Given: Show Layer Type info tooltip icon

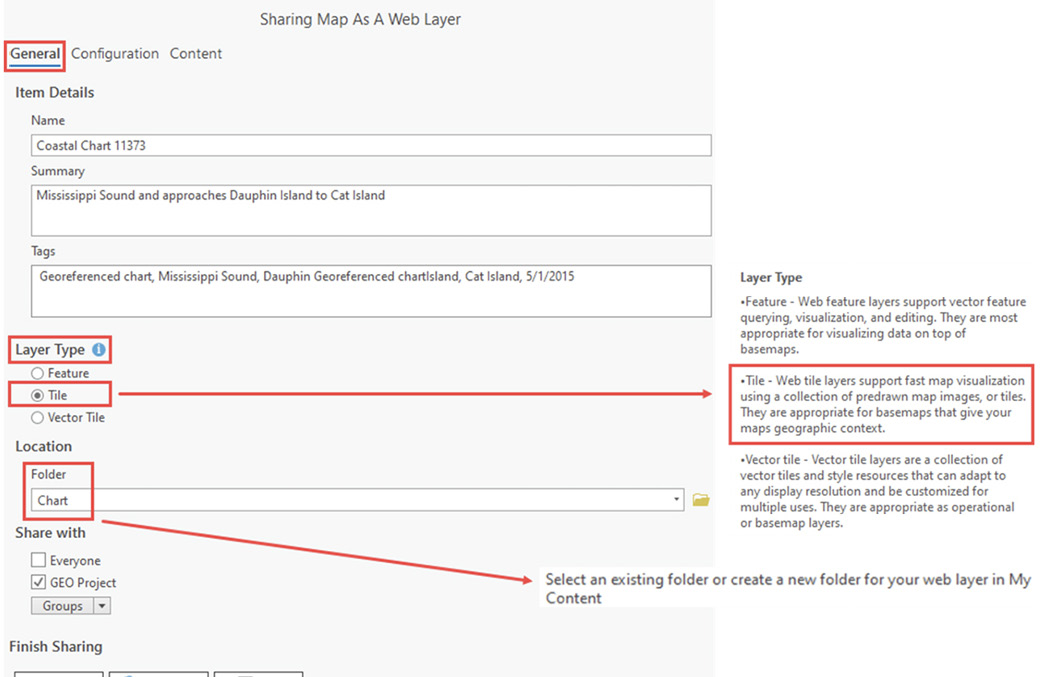Looking at the screenshot, I should coord(98,349).
